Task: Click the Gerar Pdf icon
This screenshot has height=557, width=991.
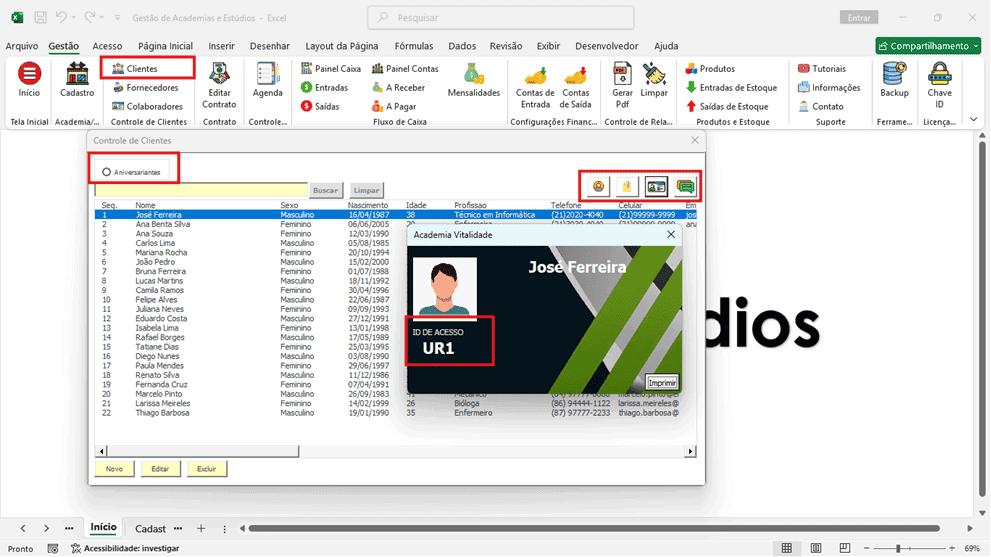Action: tap(622, 75)
